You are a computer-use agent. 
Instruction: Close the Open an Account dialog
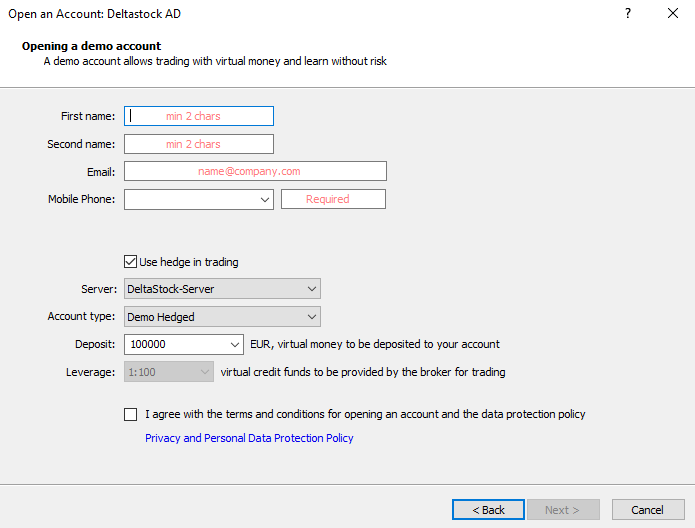pos(673,13)
